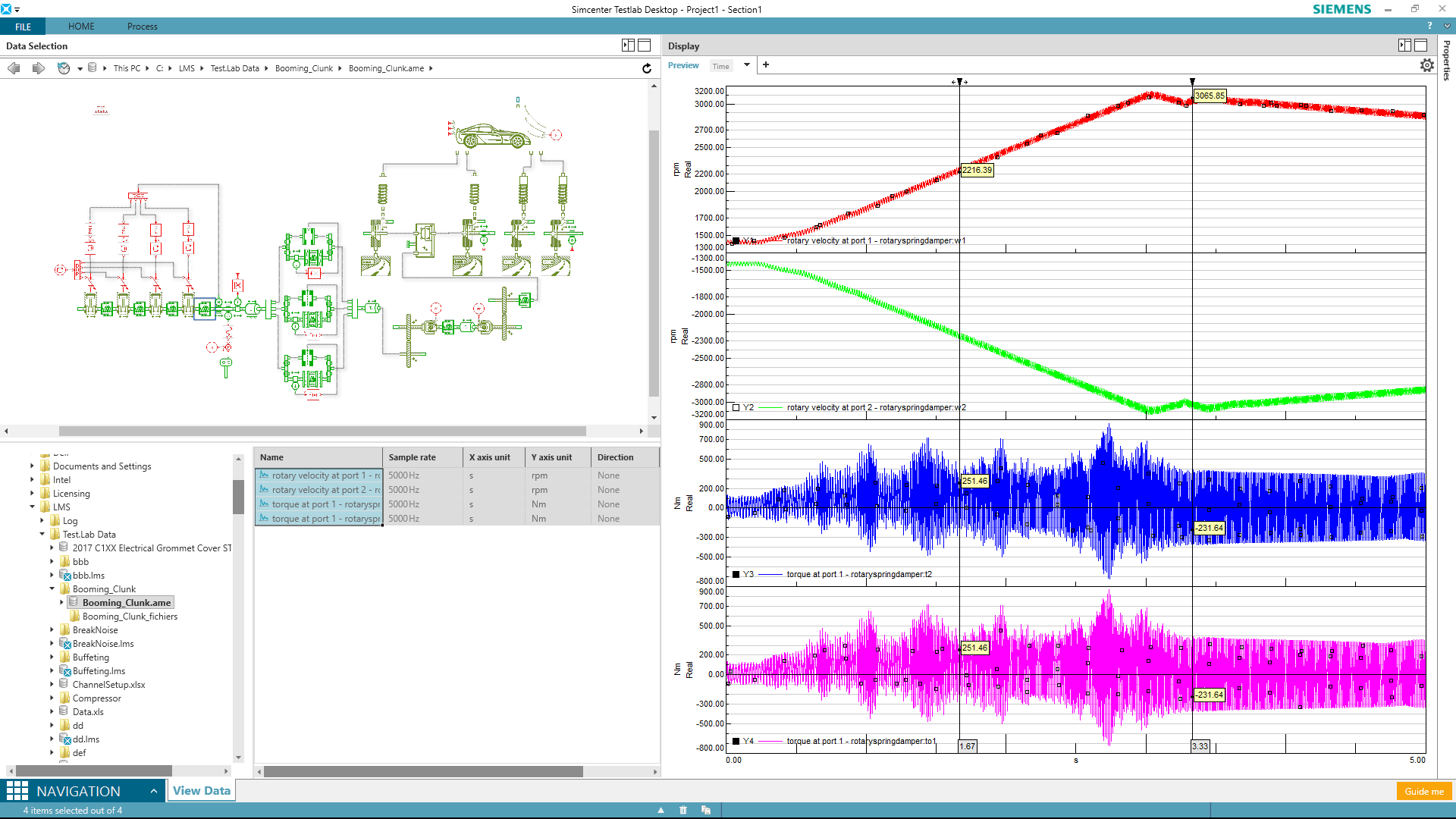1456x819 pixels.
Task: Collapse Data Selection pane to side
Action: point(628,45)
